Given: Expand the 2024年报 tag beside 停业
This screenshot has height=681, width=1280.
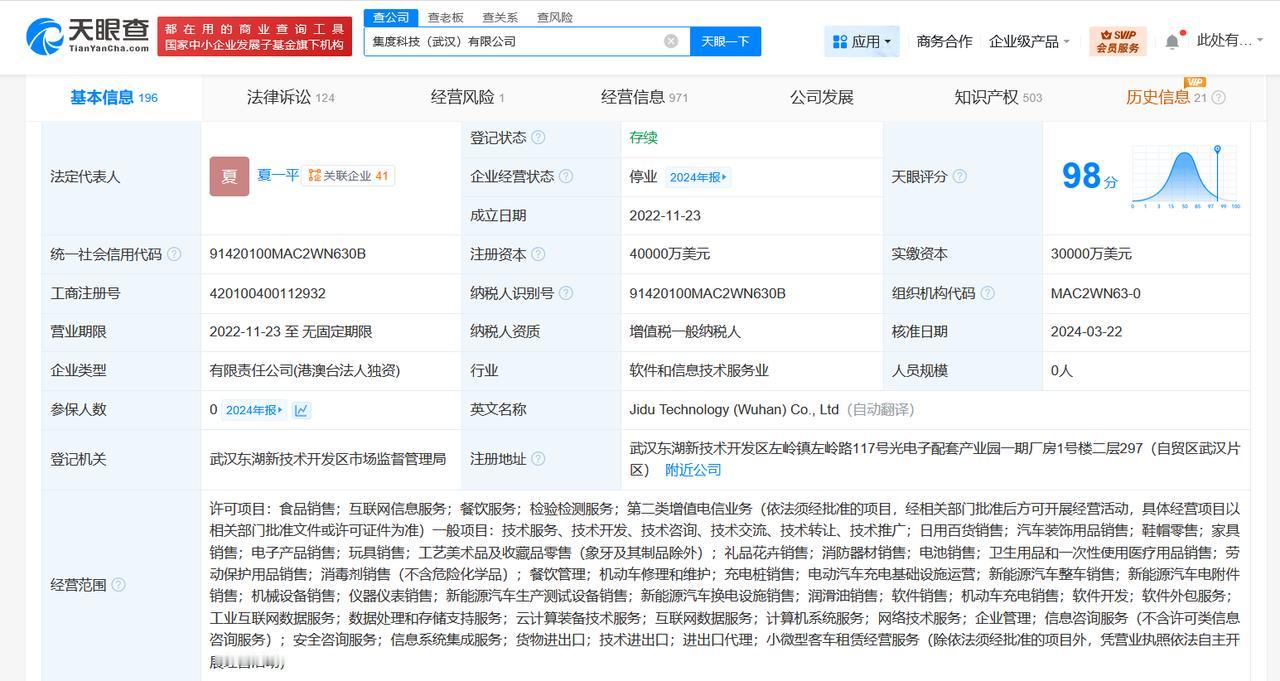Looking at the screenshot, I should (698, 177).
